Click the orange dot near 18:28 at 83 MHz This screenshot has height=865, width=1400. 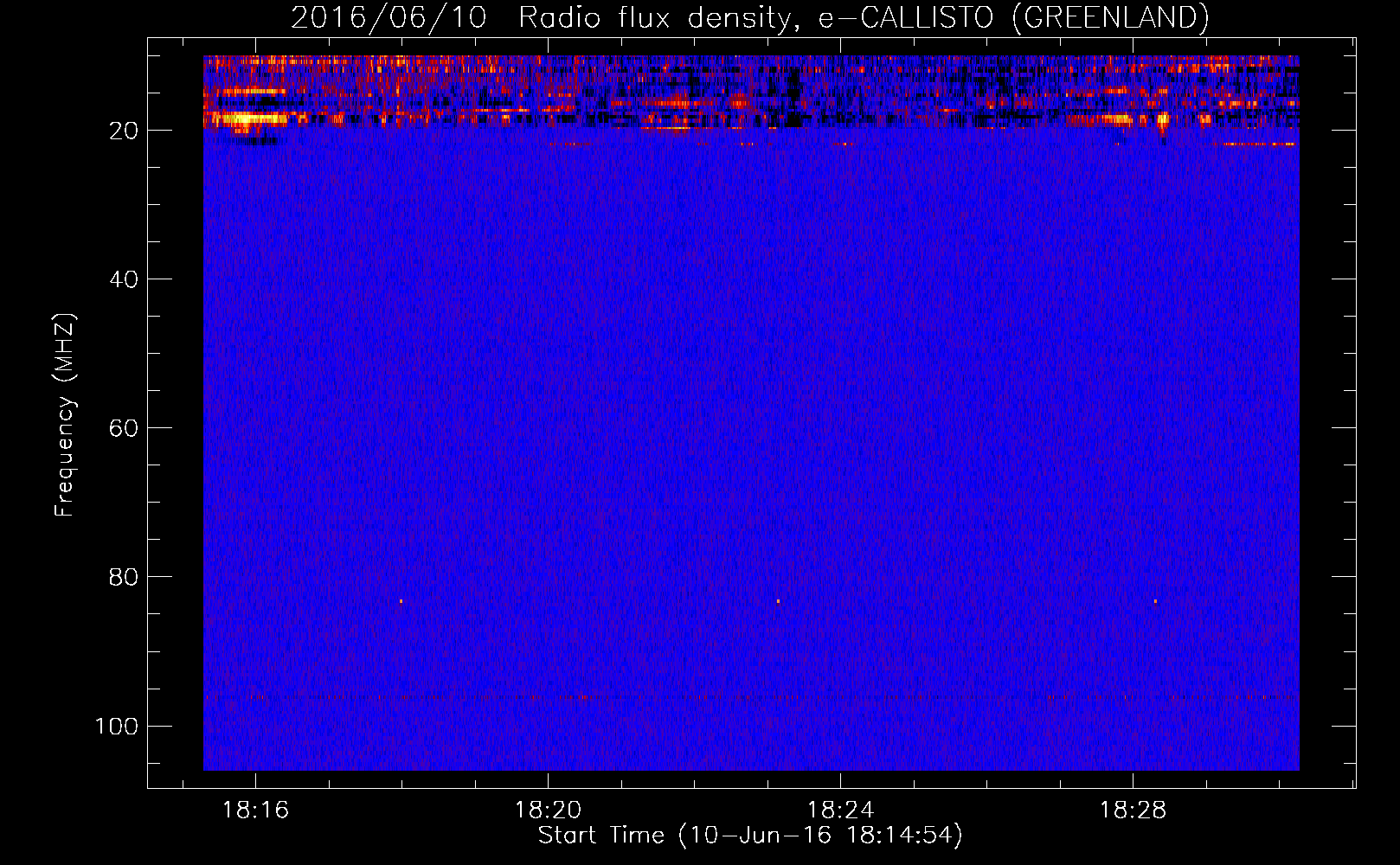[1155, 600]
